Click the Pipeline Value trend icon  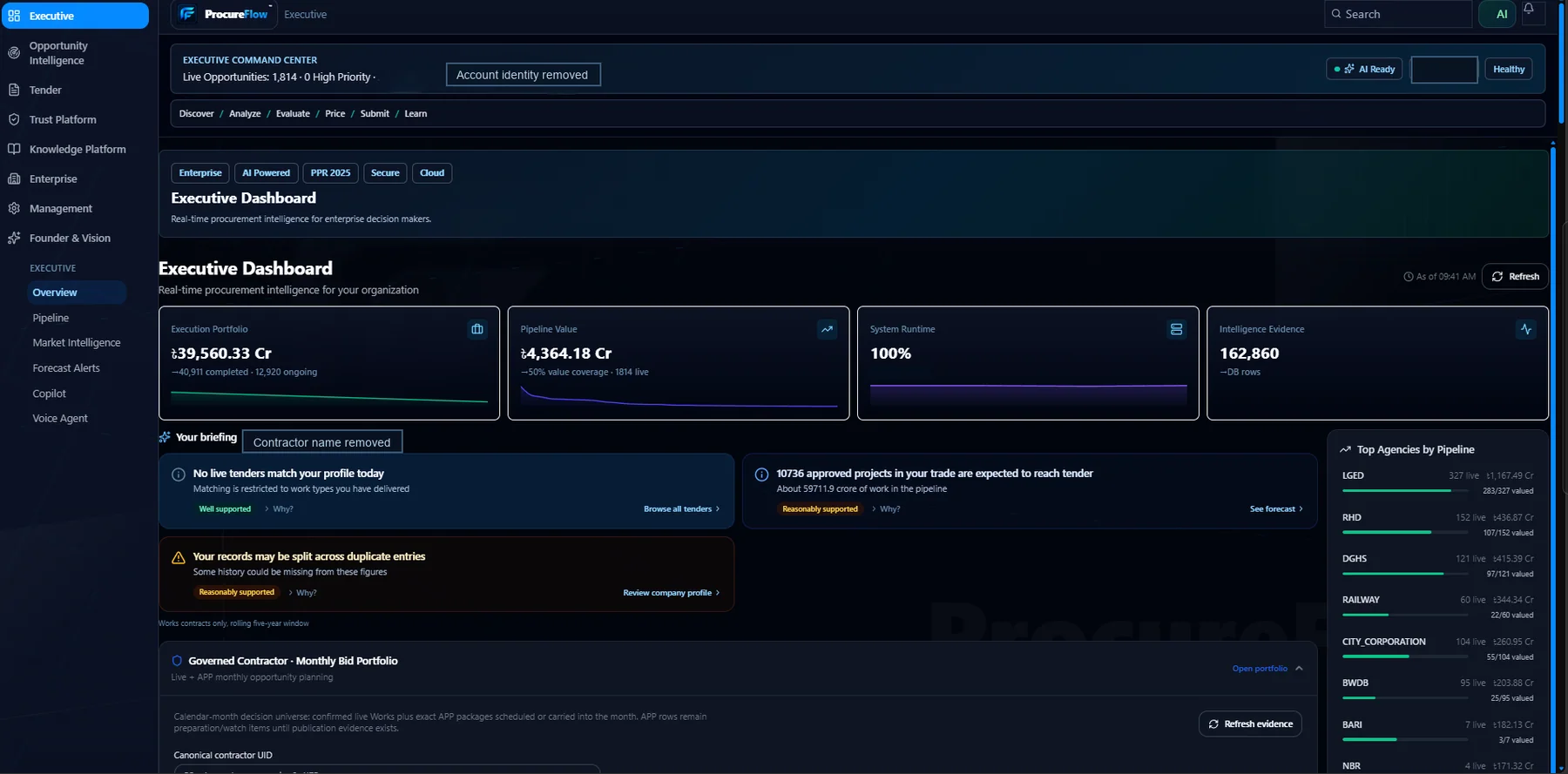827,329
